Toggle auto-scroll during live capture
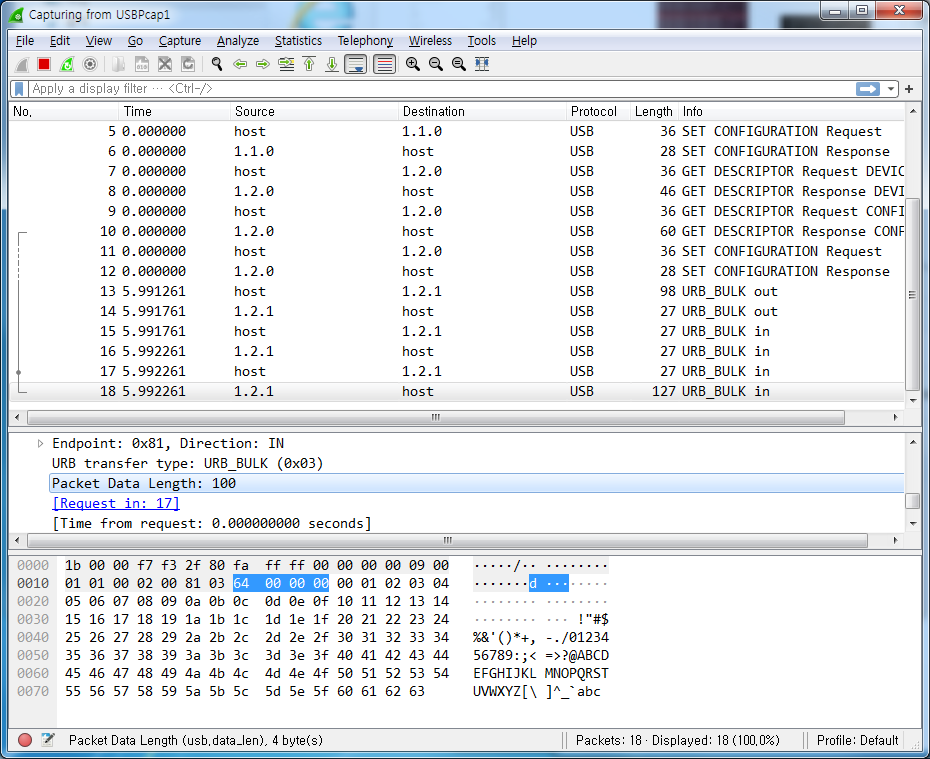Image resolution: width=930 pixels, height=759 pixels. point(356,64)
